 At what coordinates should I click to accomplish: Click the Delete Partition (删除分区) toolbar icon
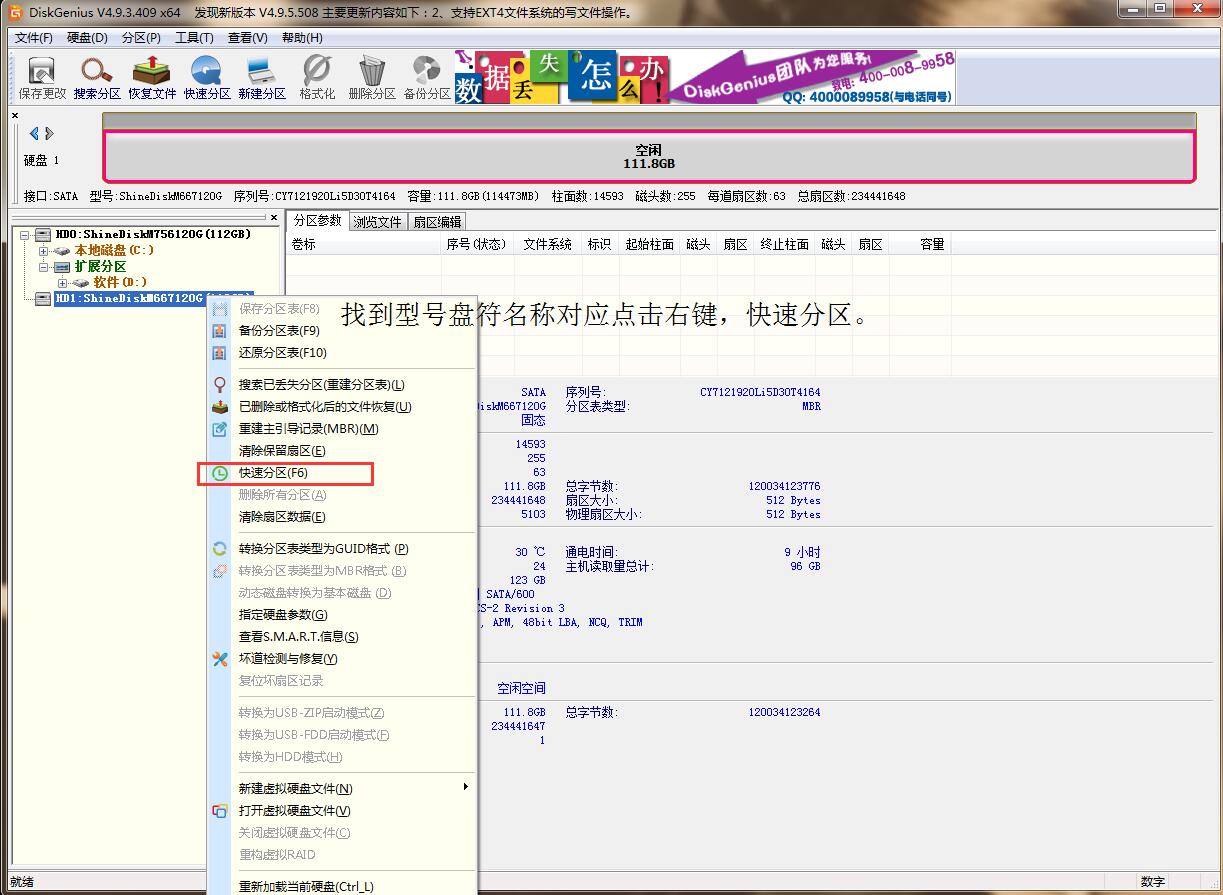372,77
